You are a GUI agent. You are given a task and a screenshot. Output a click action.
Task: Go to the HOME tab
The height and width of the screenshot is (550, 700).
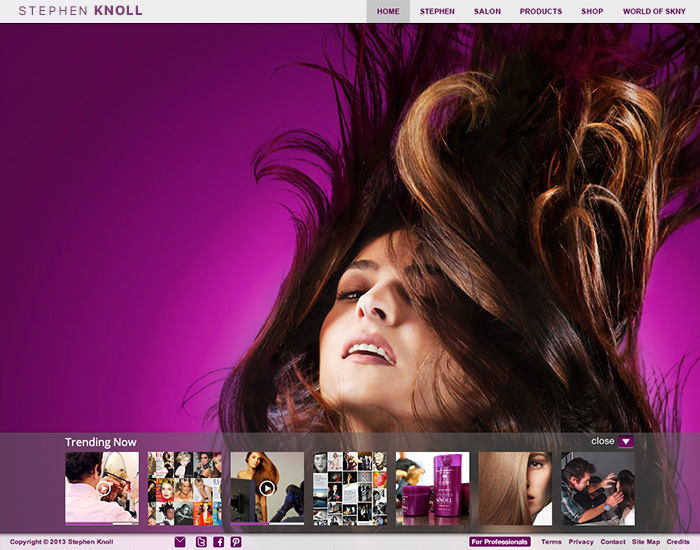tap(388, 11)
